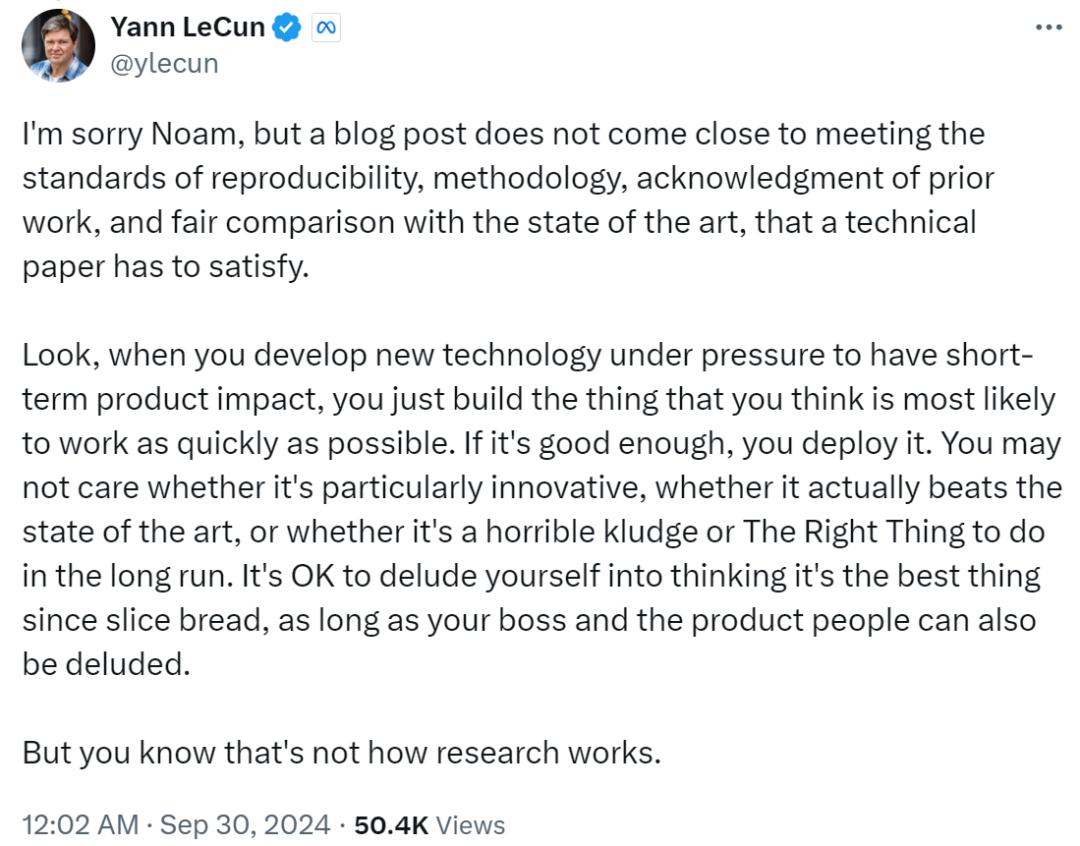Click the paragraph starting "Look, when you develop"
Viewport: 1080px width, 846px height.
tap(540, 510)
